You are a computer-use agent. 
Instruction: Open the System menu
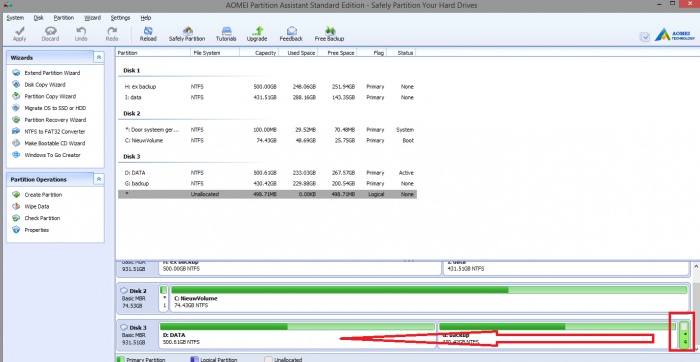click(15, 18)
